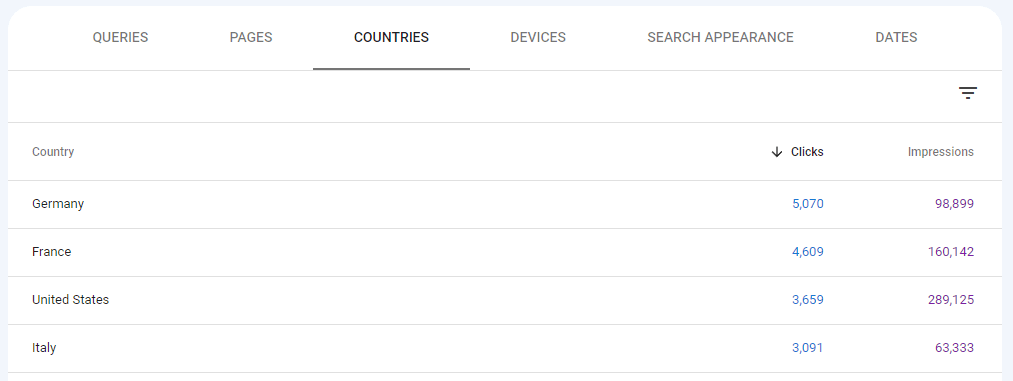This screenshot has height=381, width=1013.
Task: Open the Search Appearance tab
Action: 720,37
